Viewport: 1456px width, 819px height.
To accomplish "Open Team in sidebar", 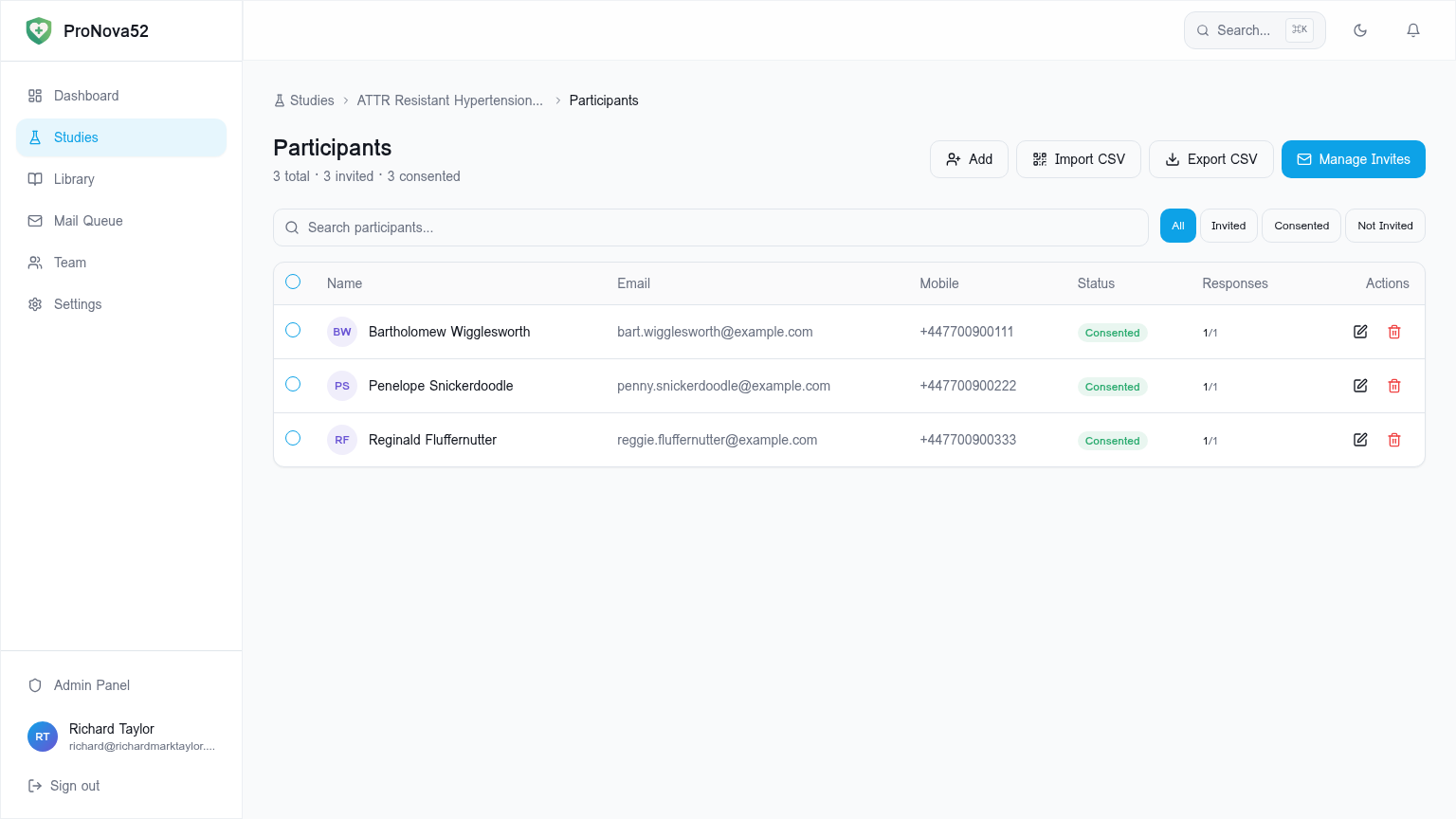I will click(x=121, y=263).
